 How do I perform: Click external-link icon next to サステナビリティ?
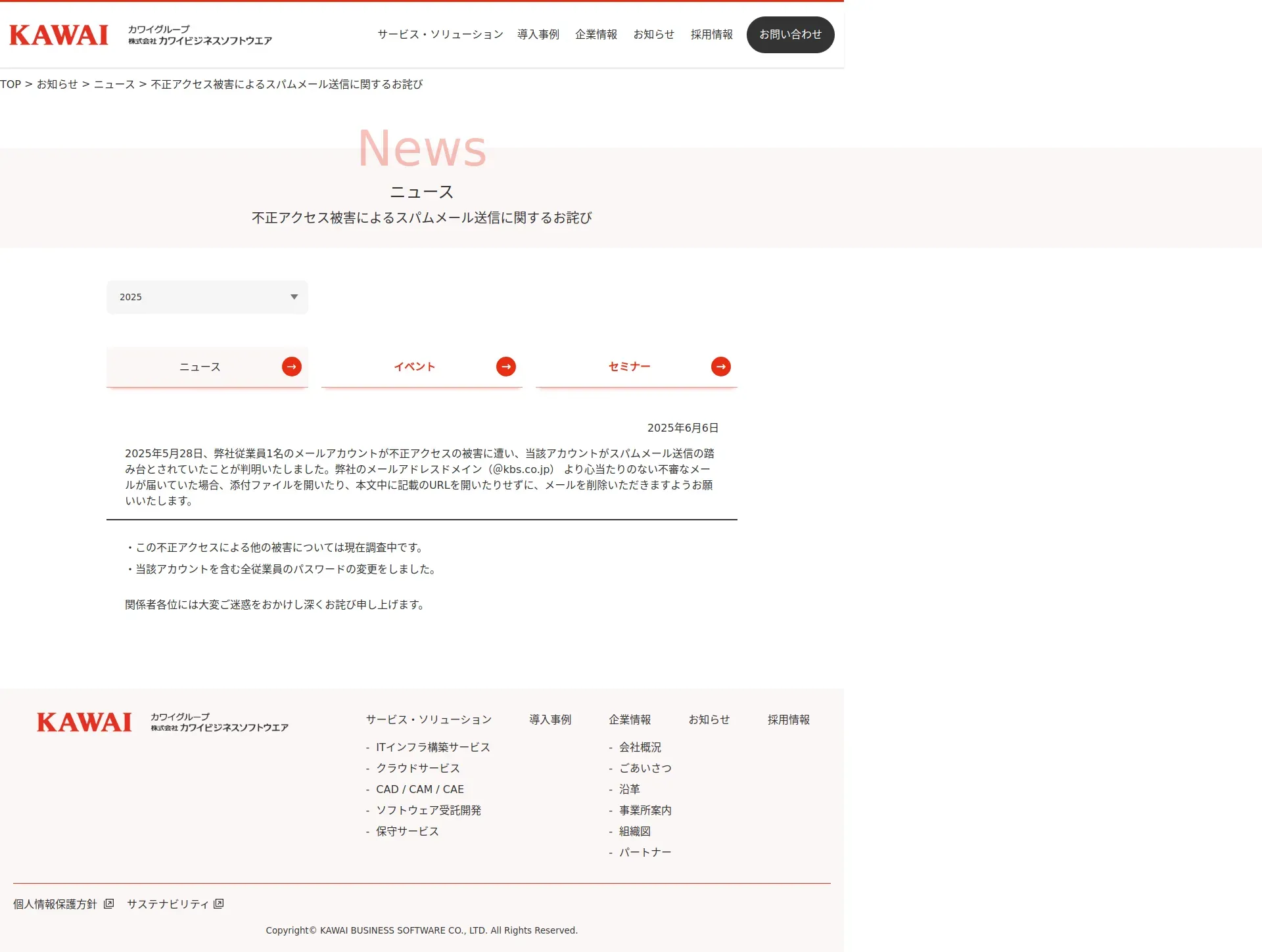[x=219, y=904]
